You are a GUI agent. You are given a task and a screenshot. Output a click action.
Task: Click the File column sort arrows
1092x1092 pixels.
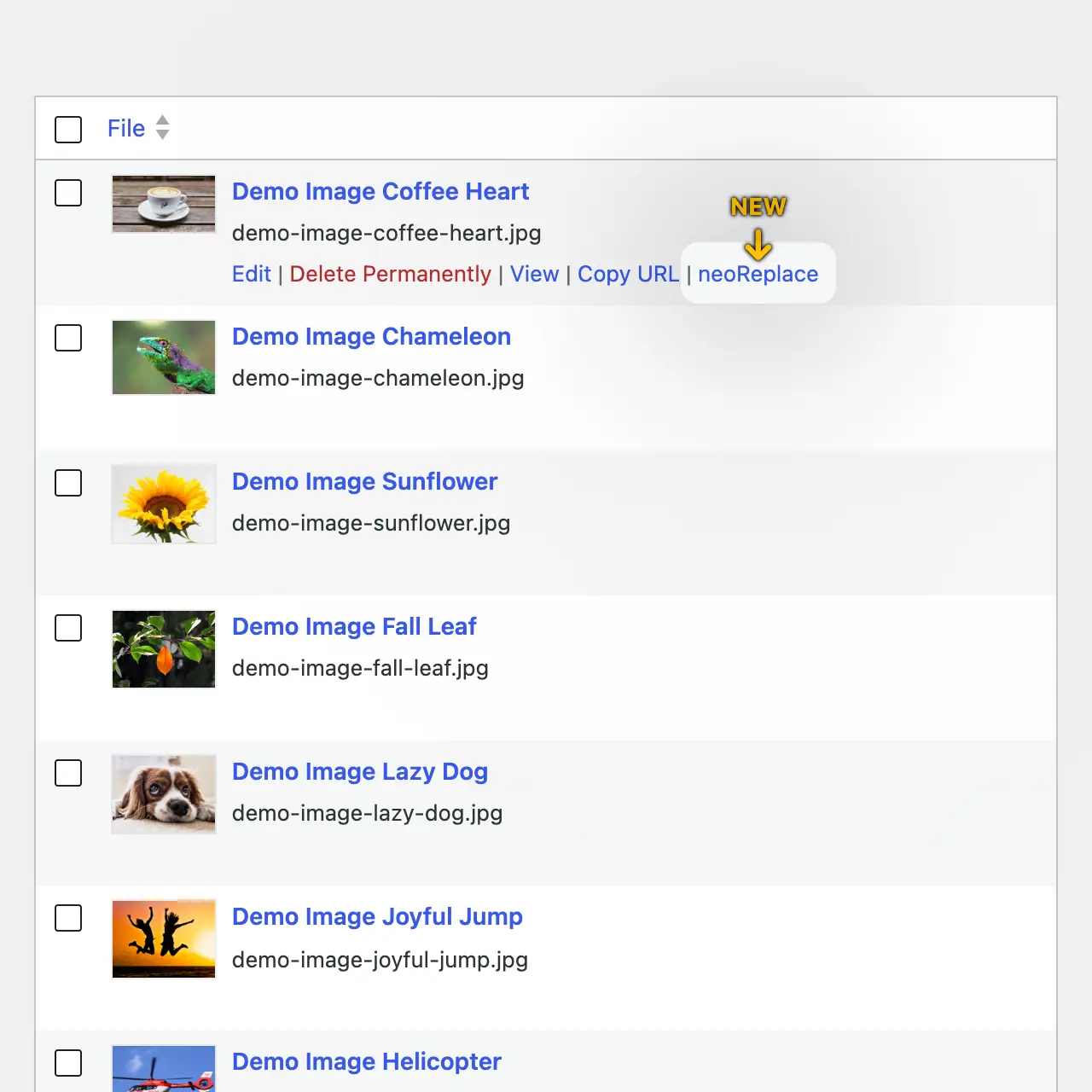pyautogui.click(x=162, y=128)
